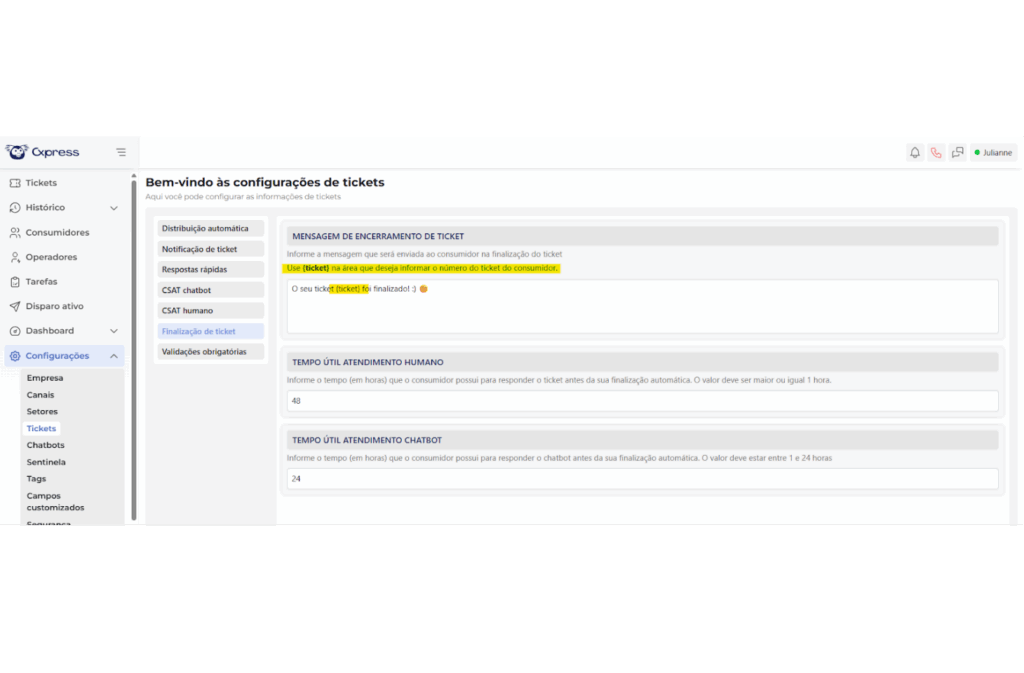Click the ticket closing message text area
This screenshot has height=673, width=1024.
pyautogui.click(x=642, y=308)
